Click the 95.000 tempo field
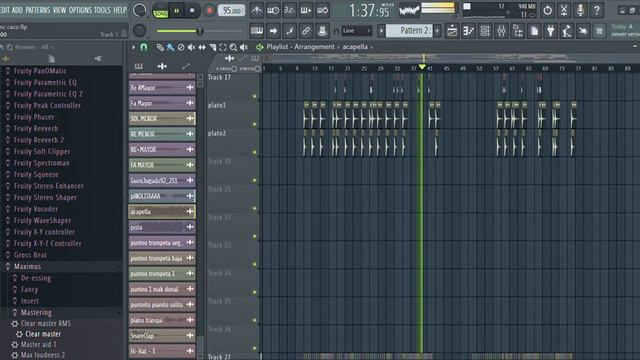Viewport: 640px width, 360px height. point(231,11)
